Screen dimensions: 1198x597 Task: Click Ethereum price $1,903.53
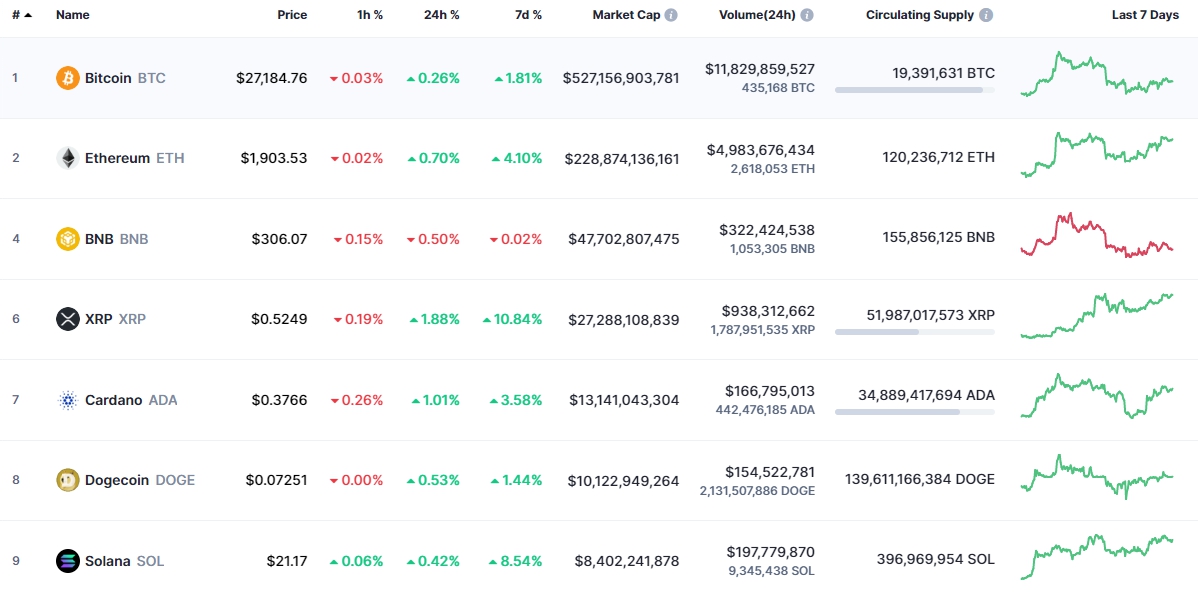[274, 158]
